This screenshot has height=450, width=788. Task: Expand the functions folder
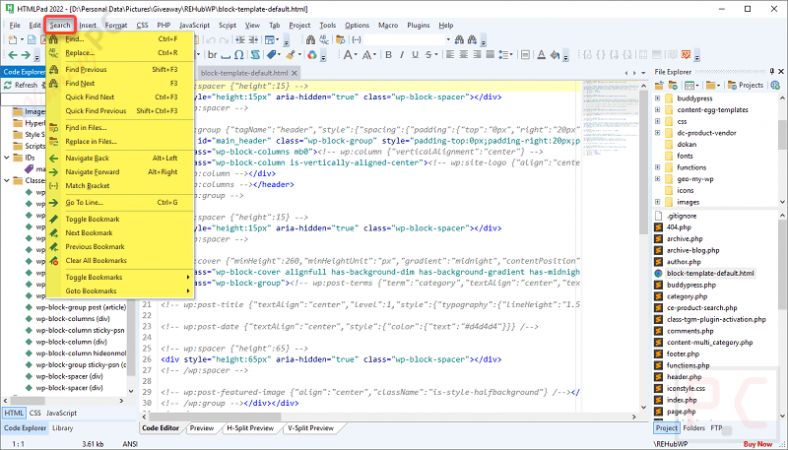pyautogui.click(x=657, y=167)
